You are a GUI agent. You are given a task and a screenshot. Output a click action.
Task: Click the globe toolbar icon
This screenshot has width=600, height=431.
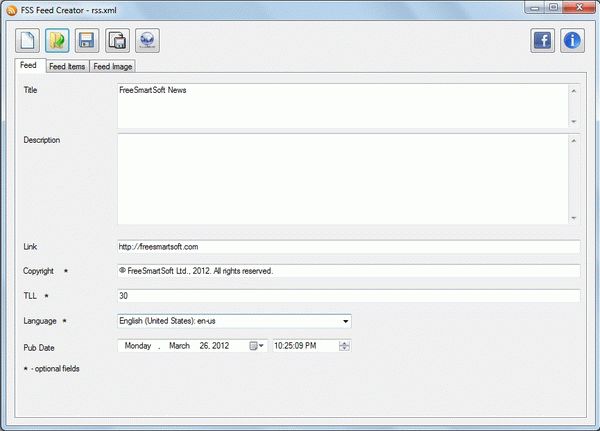pos(147,40)
